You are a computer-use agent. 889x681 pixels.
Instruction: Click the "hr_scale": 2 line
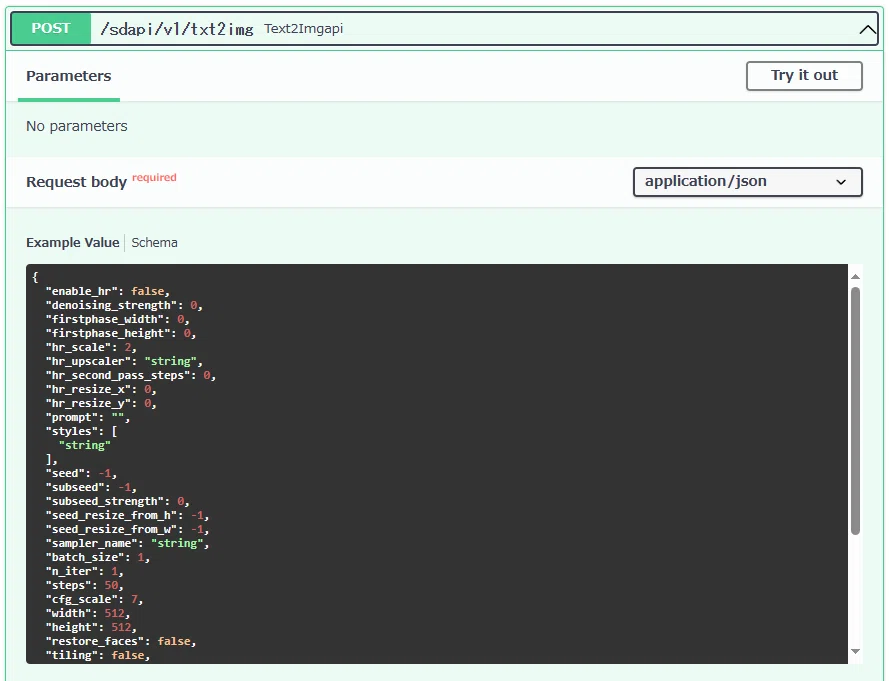click(91, 347)
